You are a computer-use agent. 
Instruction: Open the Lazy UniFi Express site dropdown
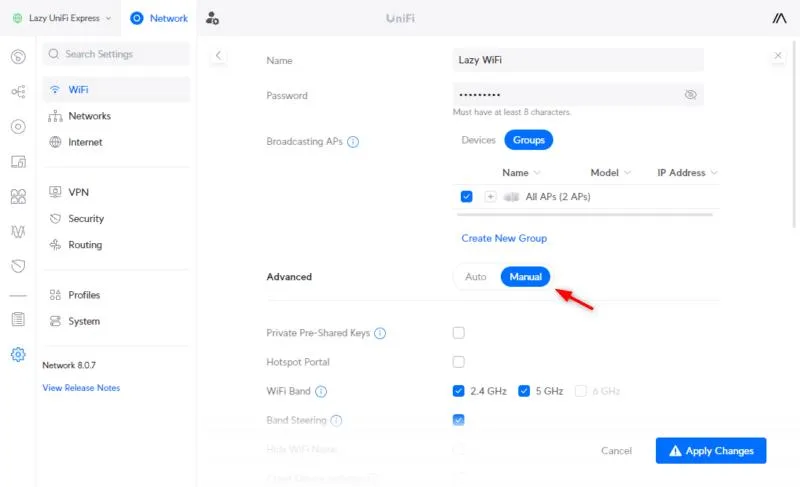coord(62,18)
